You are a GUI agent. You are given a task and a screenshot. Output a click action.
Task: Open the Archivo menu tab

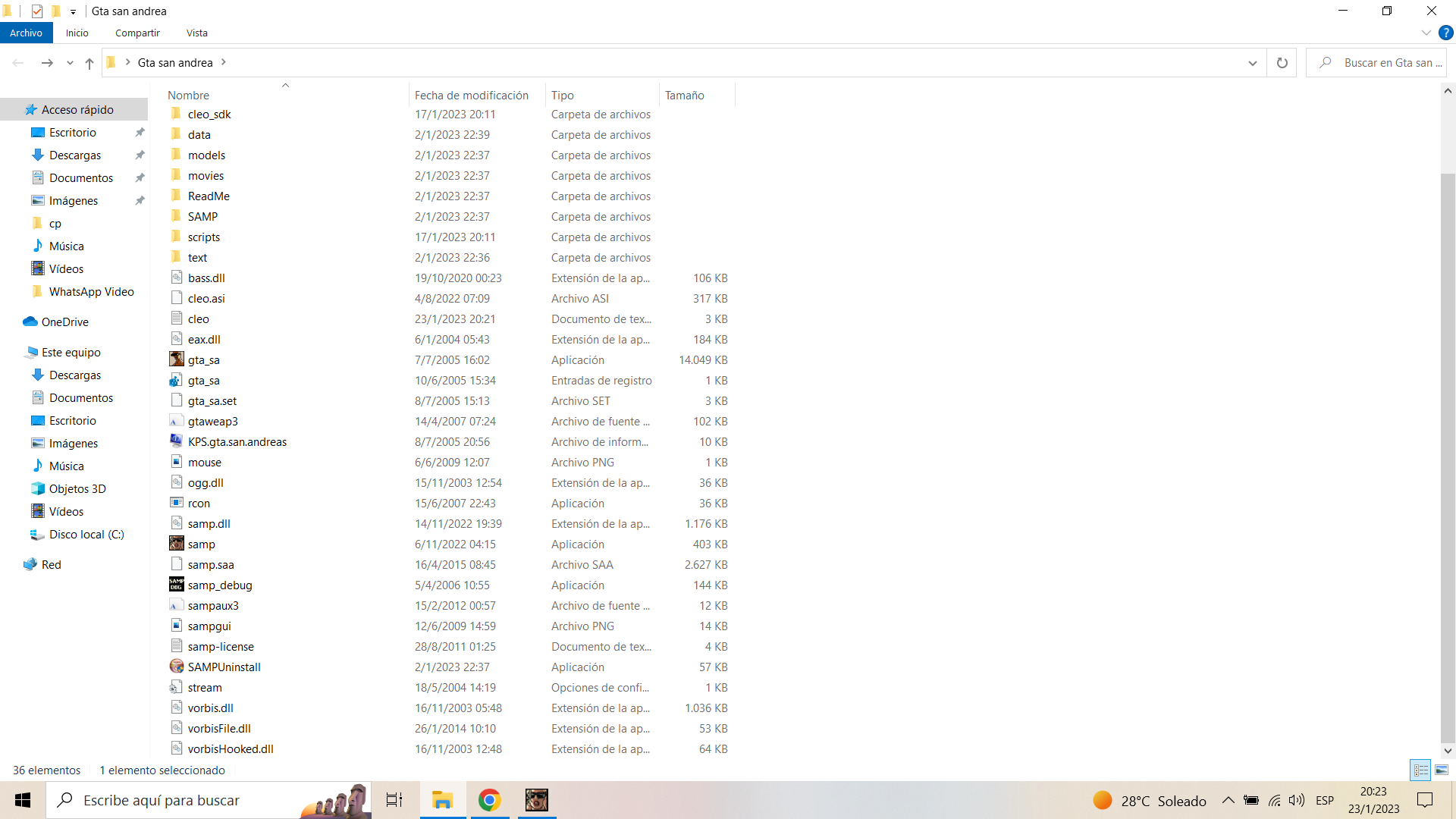coord(27,33)
